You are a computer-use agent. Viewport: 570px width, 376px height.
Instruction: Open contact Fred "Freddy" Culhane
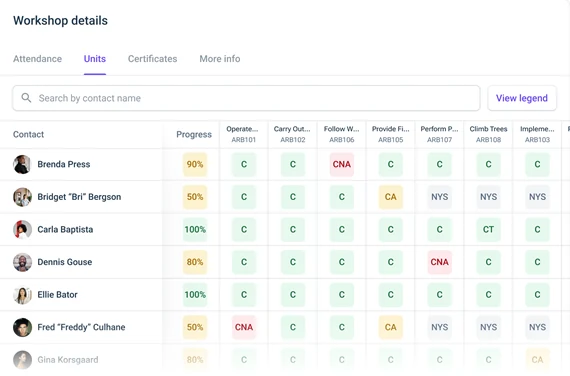[81, 327]
